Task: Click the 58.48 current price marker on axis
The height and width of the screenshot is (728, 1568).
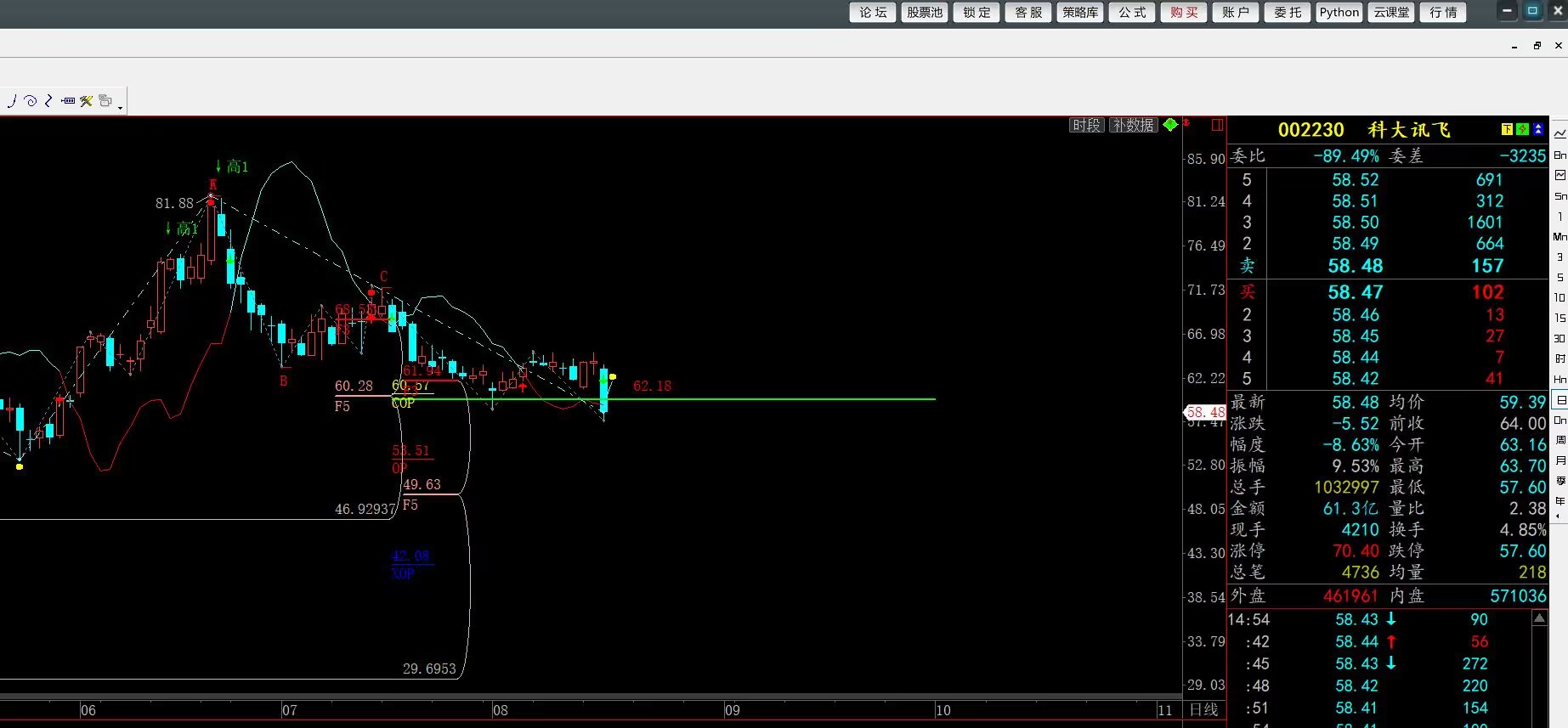Action: pos(1205,412)
